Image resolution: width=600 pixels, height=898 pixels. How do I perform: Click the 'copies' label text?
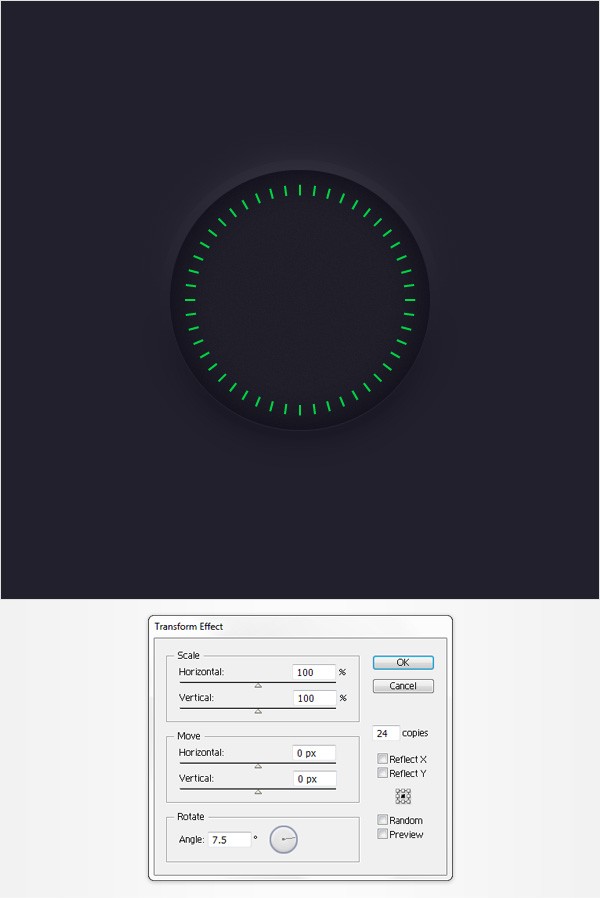tap(415, 733)
